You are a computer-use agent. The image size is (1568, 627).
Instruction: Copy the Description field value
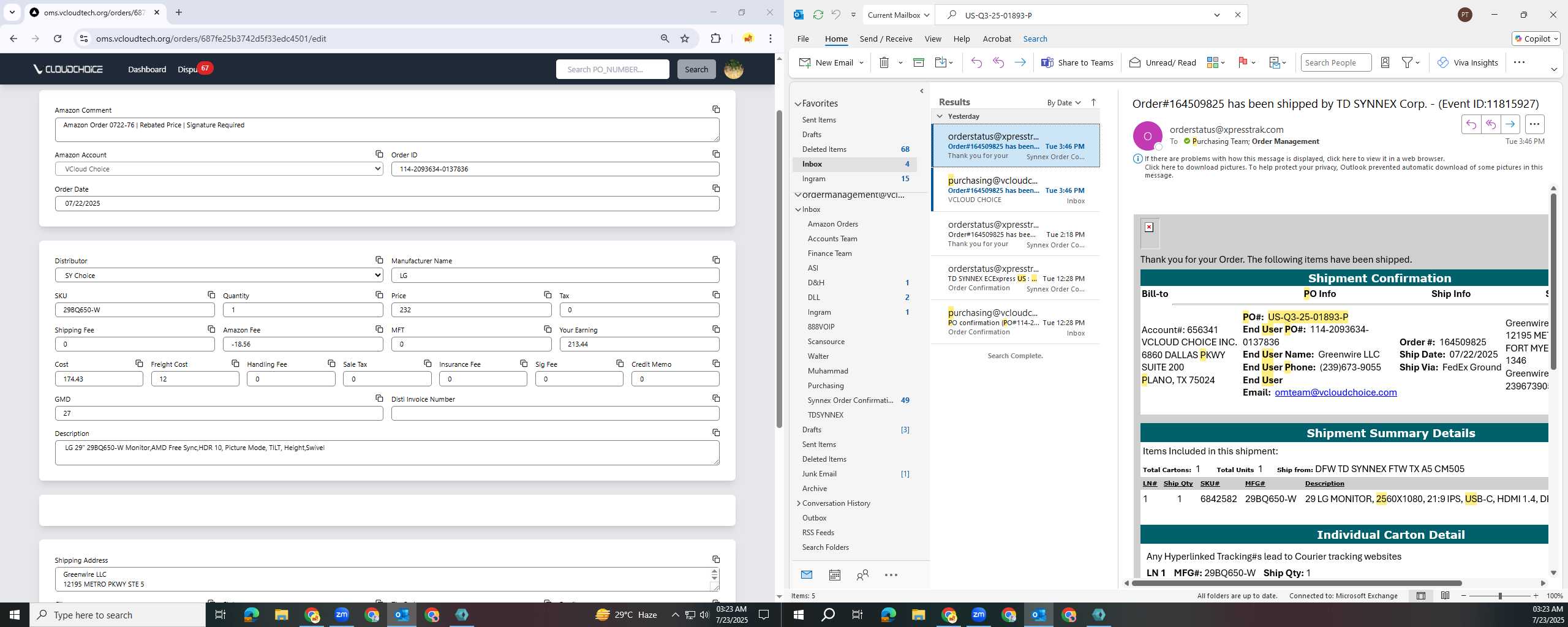[715, 433]
